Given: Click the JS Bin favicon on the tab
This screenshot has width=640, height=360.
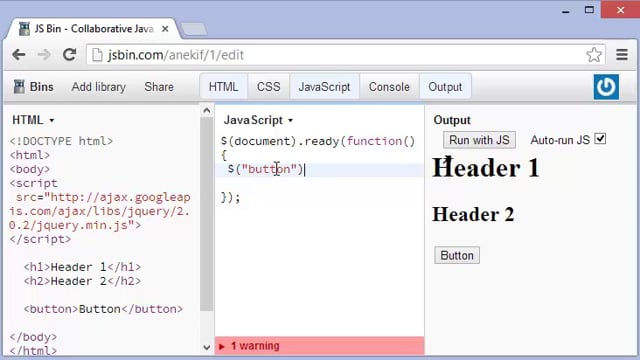Looking at the screenshot, I should pyautogui.click(x=24, y=29).
